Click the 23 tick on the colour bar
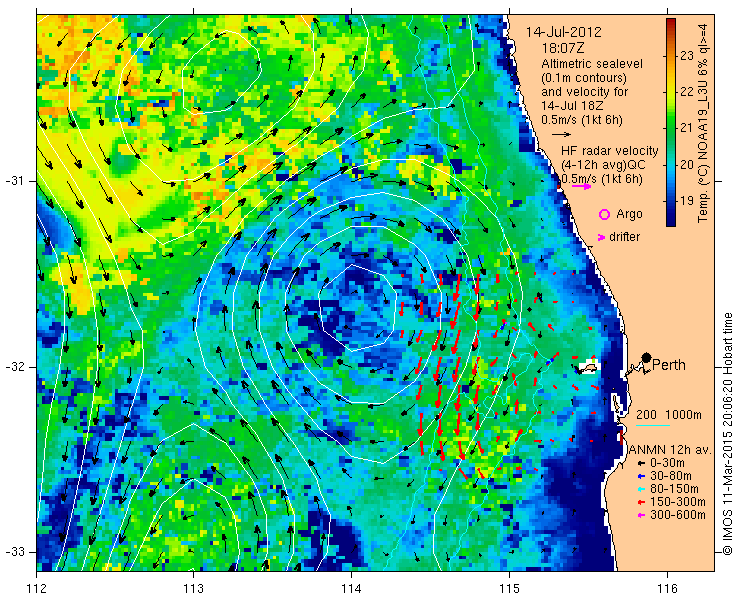Image resolution: width=740 pixels, height=600 pixels. 687,56
